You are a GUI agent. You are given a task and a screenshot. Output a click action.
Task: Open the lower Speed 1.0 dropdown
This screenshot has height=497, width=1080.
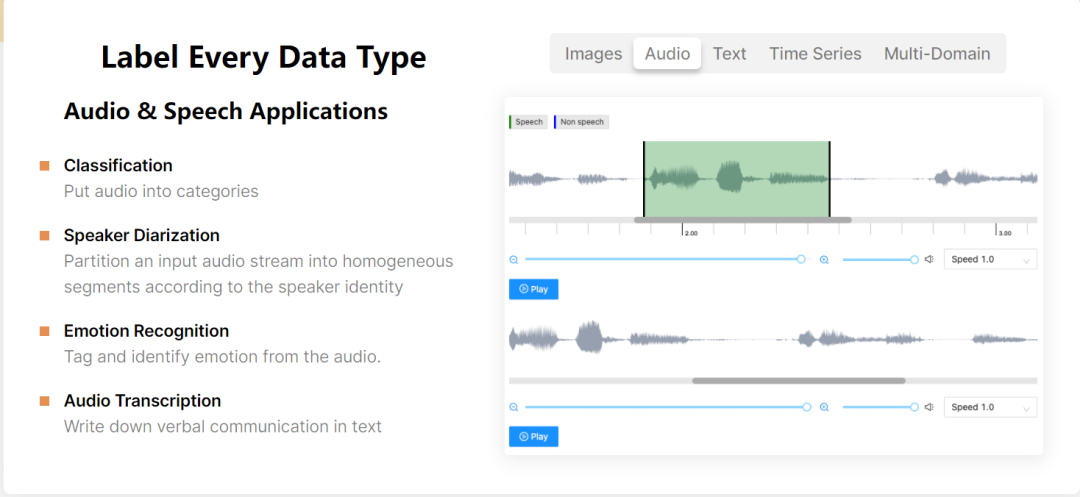990,407
